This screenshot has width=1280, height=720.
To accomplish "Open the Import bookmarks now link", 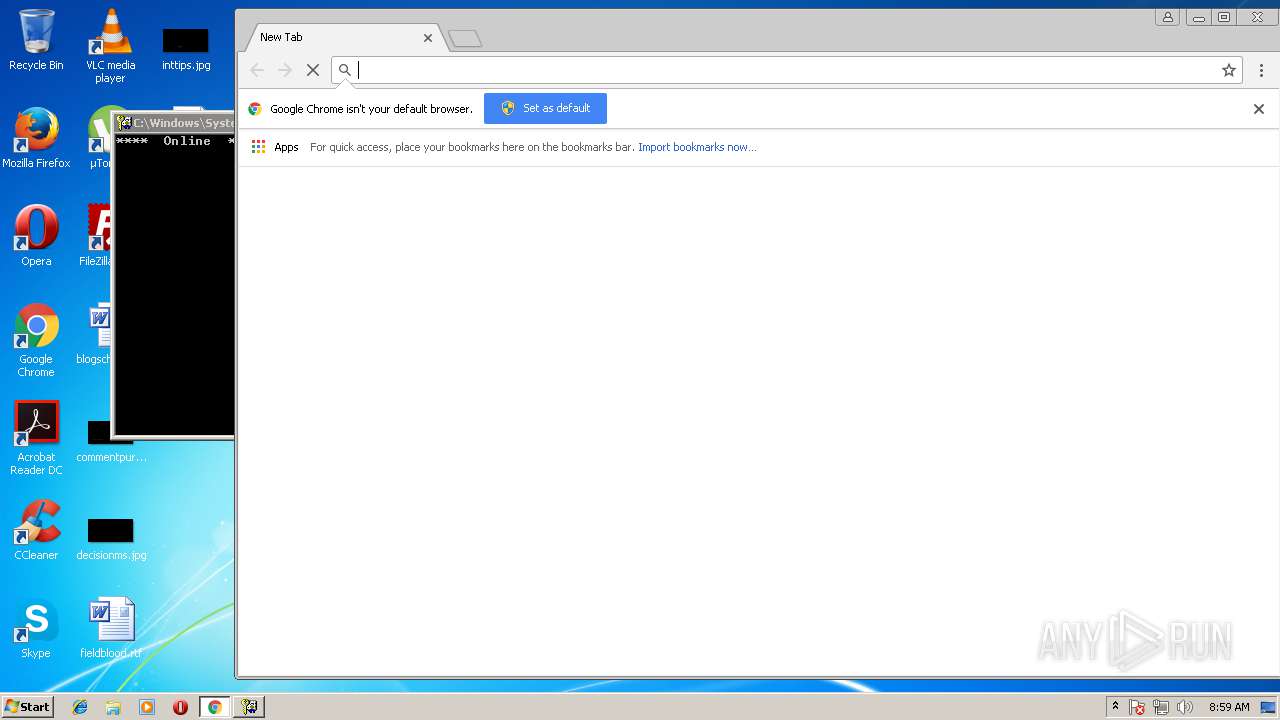I will click(697, 147).
